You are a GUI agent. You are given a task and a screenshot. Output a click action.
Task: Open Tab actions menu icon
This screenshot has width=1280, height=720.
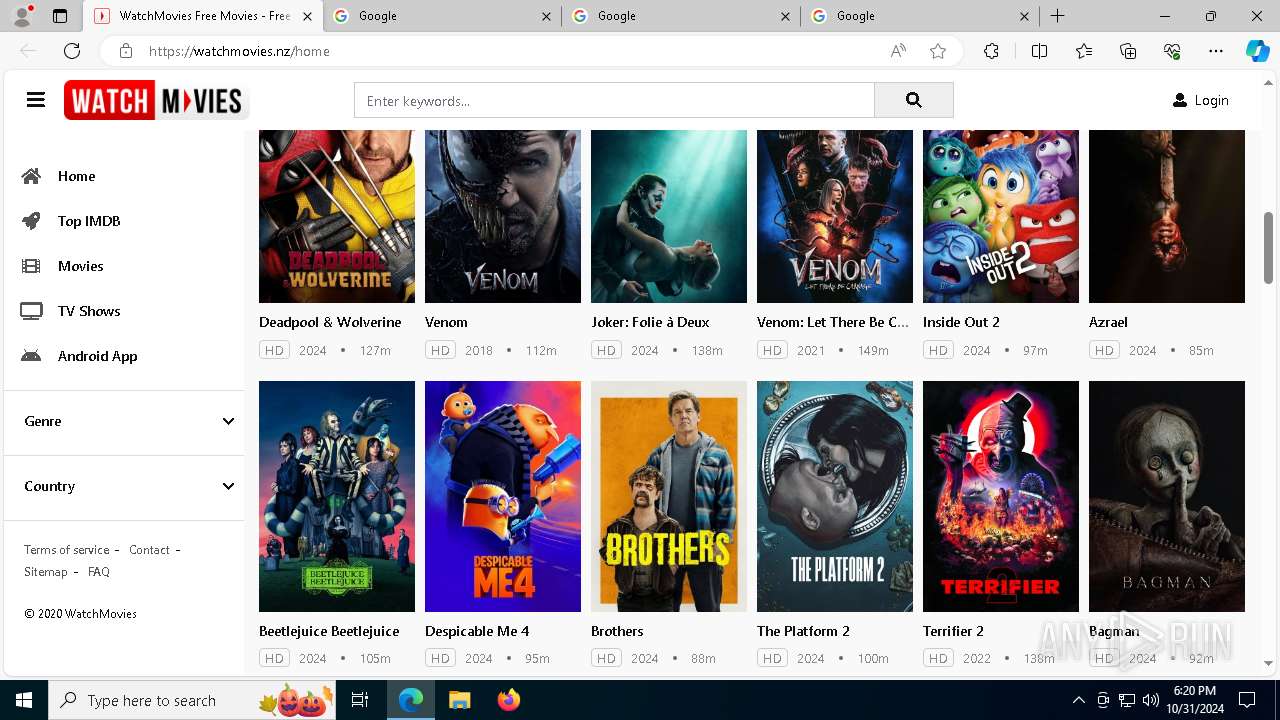pos(60,16)
